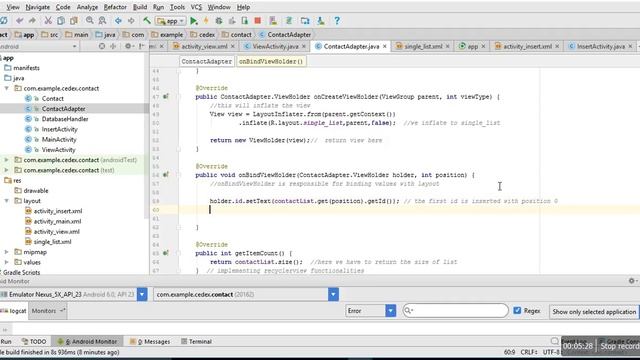Expand the values folder
This screenshot has height=360, width=640.
coord(7,262)
